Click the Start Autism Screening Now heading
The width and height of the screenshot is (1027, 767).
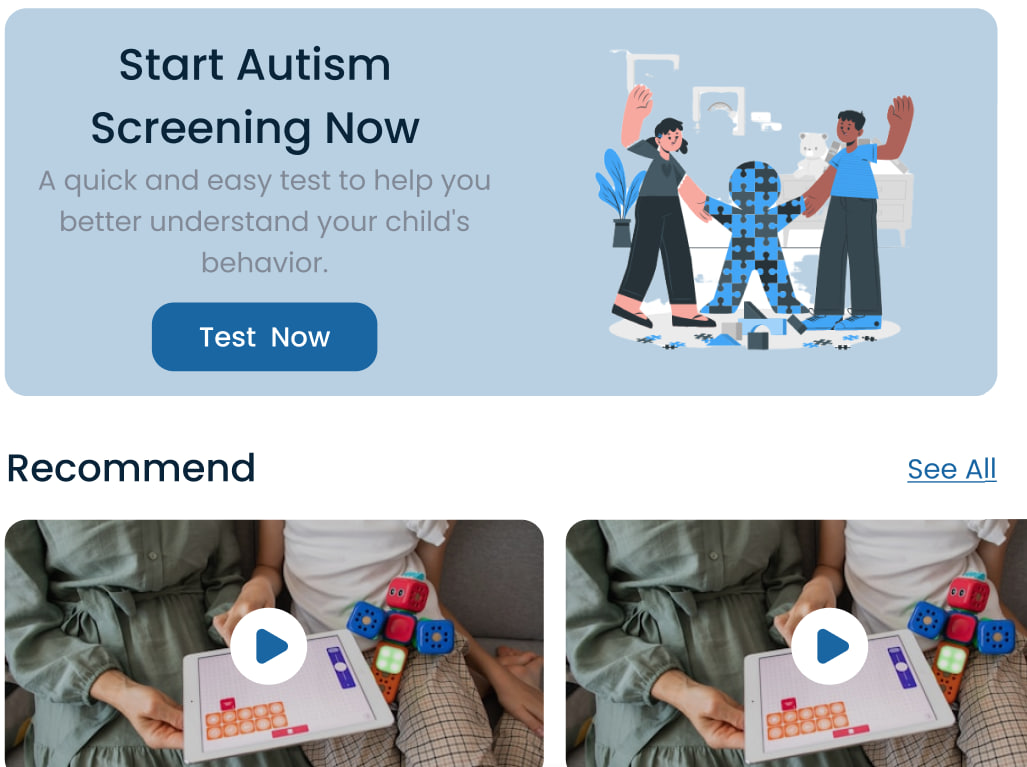coord(255,96)
